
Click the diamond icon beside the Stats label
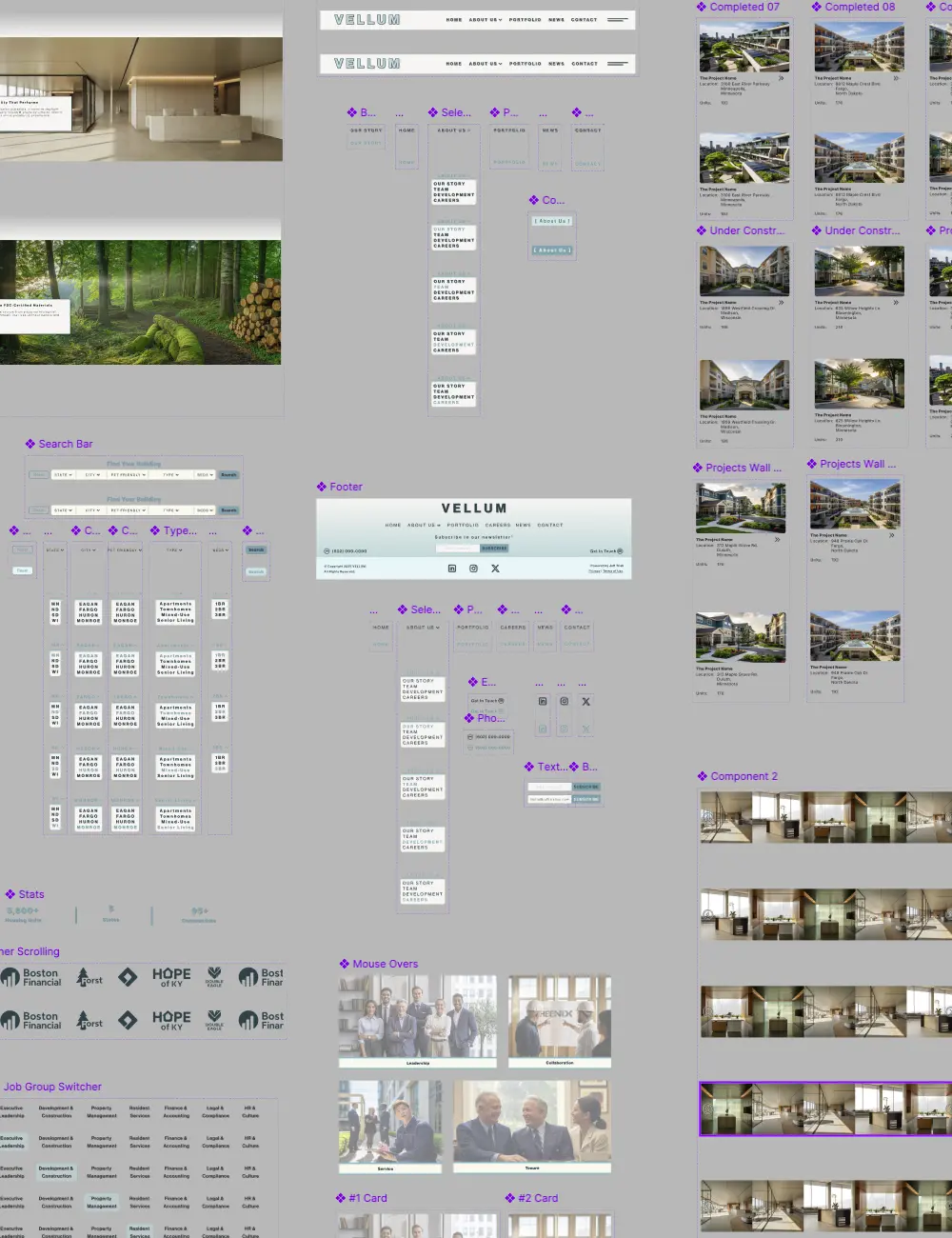[10, 894]
